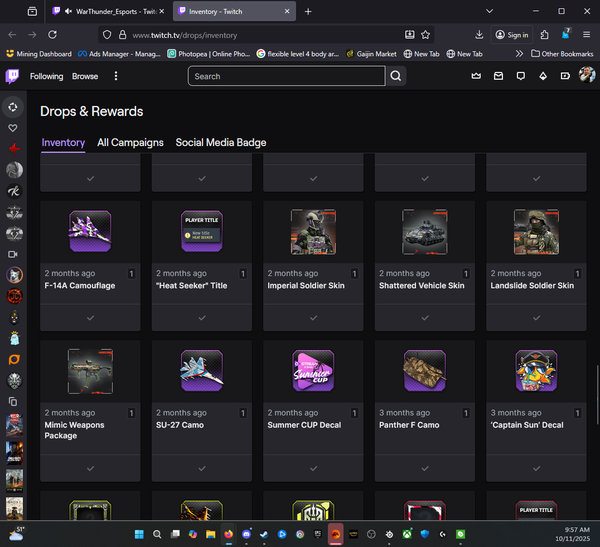Image resolution: width=600 pixels, height=547 pixels.
Task: Open the user avatar account menu
Action: point(586,76)
